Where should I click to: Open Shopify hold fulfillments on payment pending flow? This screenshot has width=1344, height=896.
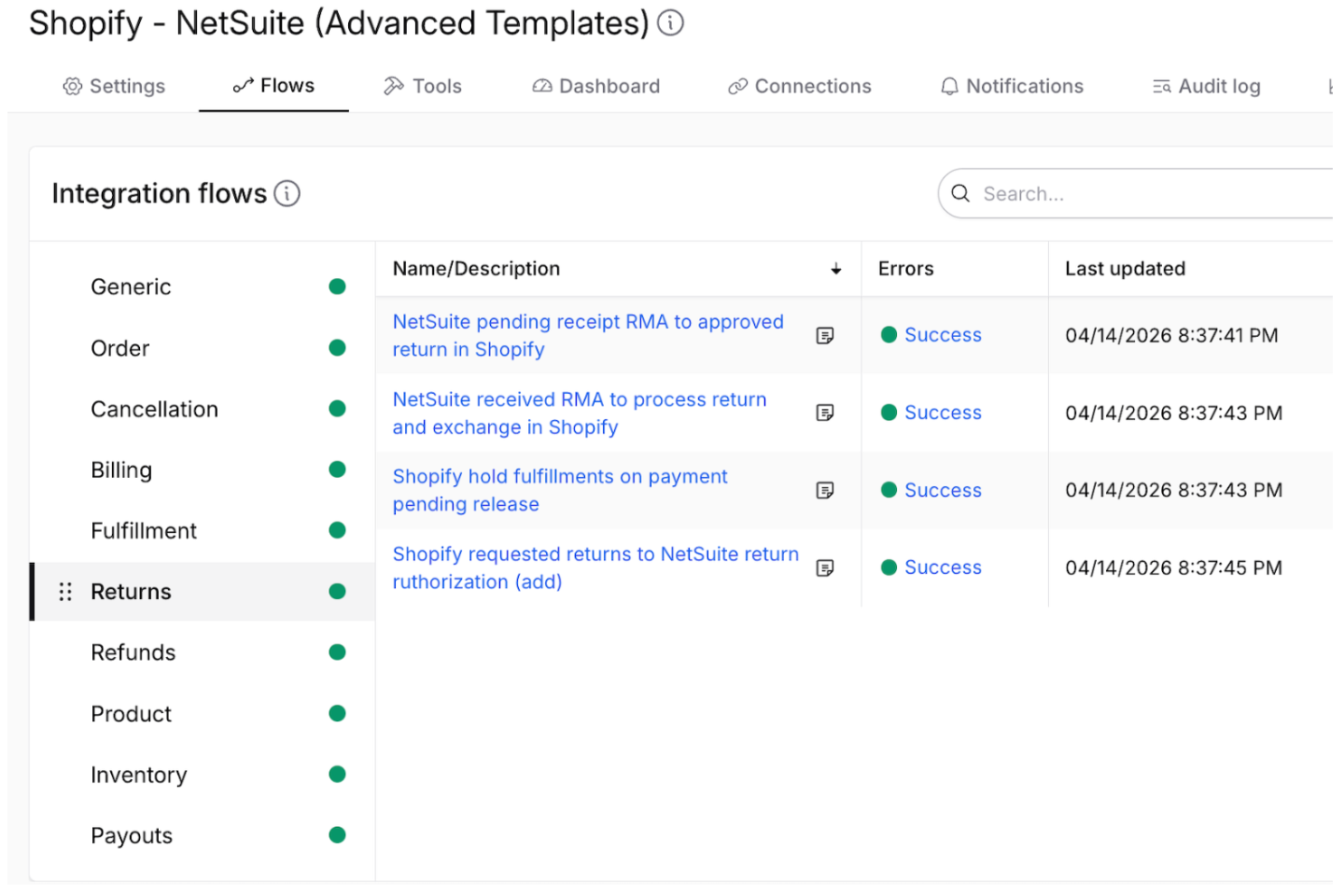click(x=560, y=490)
